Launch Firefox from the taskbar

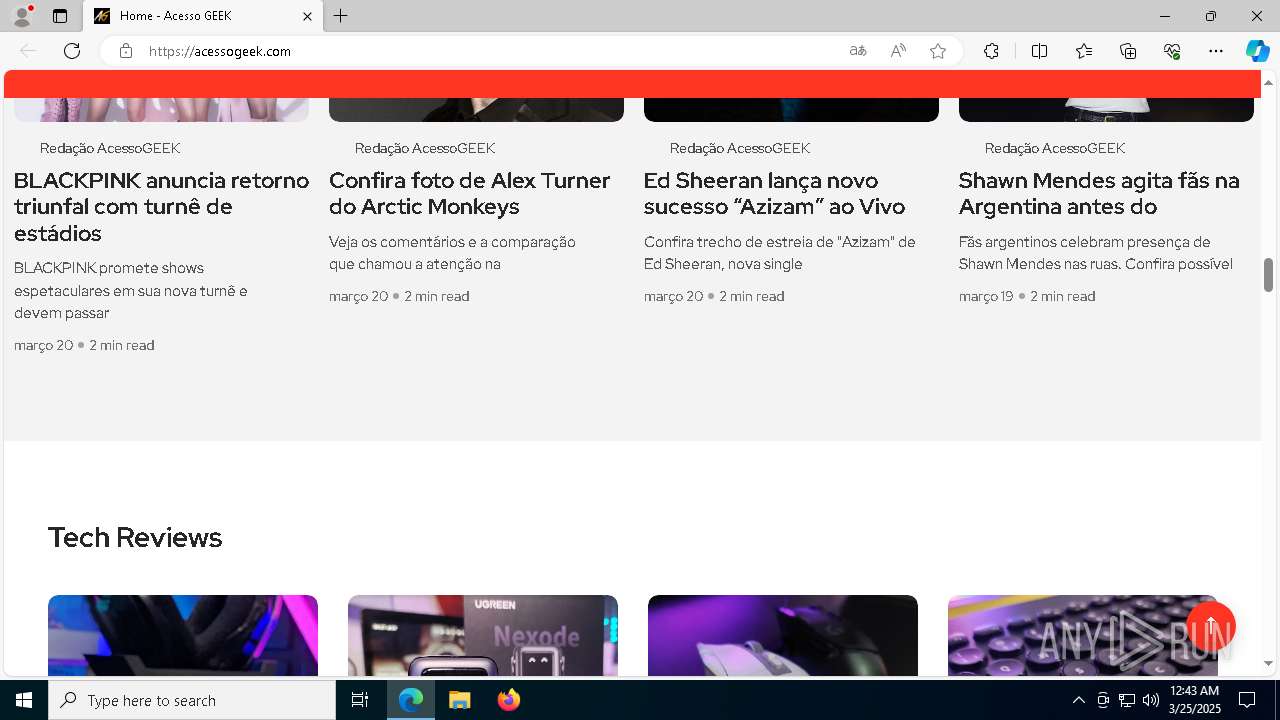[508, 700]
